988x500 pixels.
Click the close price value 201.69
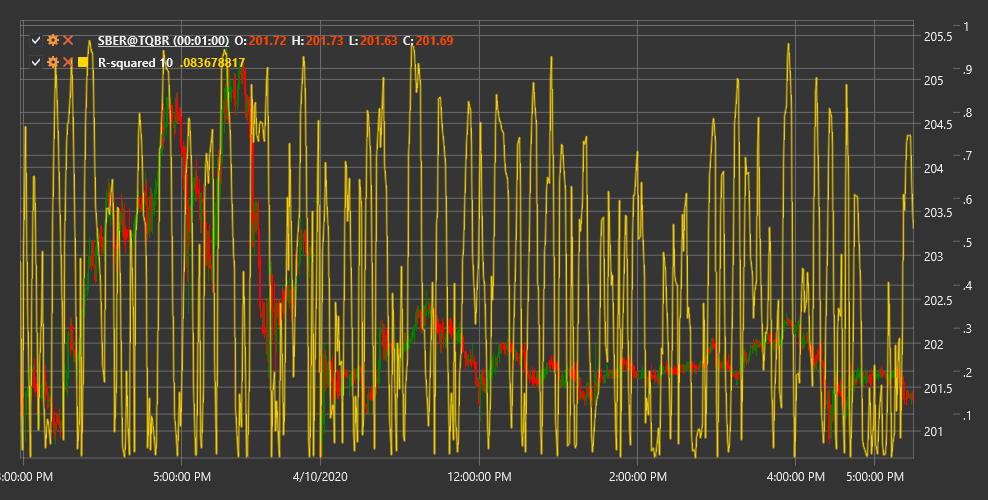click(x=434, y=41)
